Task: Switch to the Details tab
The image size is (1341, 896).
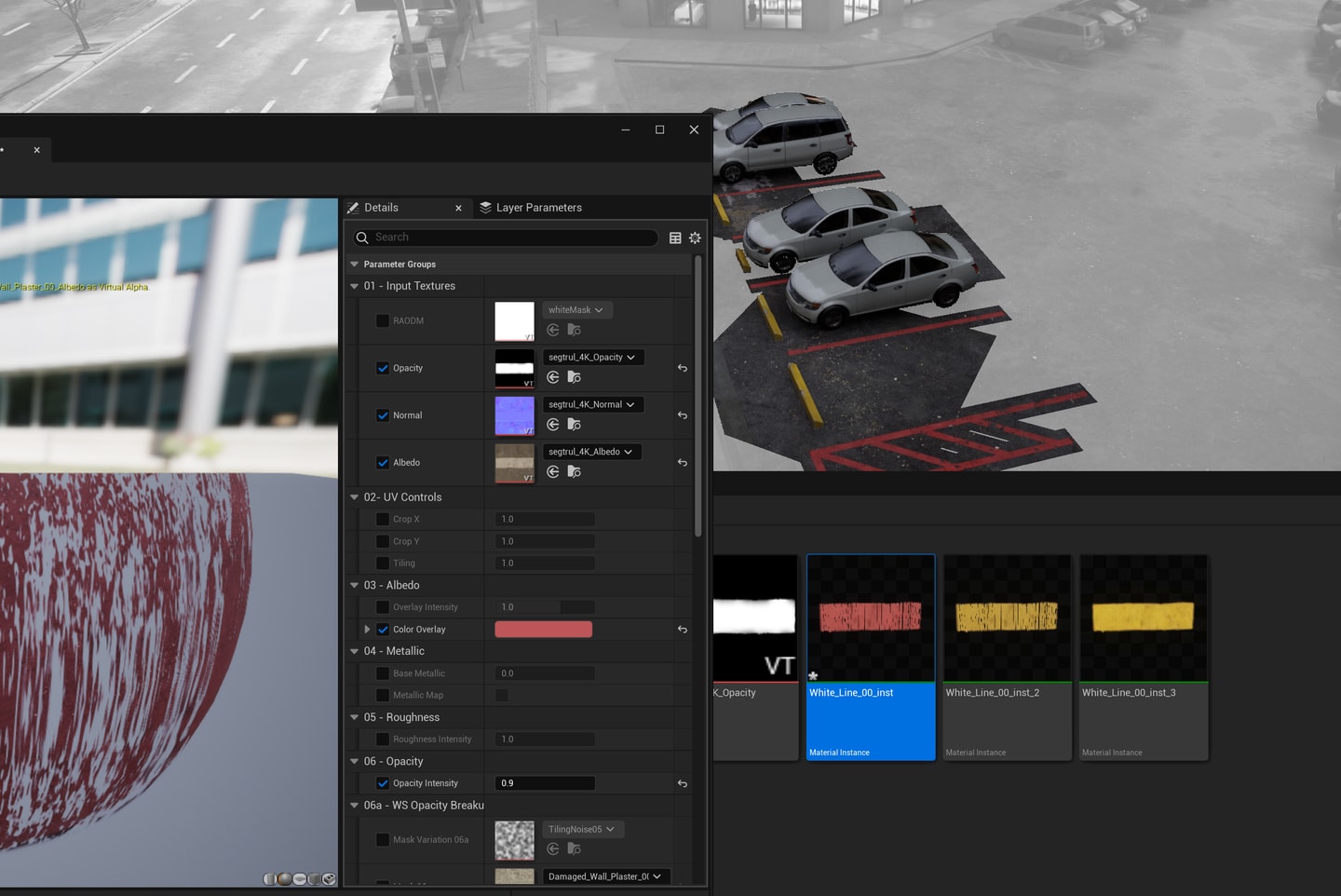Action: tap(381, 208)
